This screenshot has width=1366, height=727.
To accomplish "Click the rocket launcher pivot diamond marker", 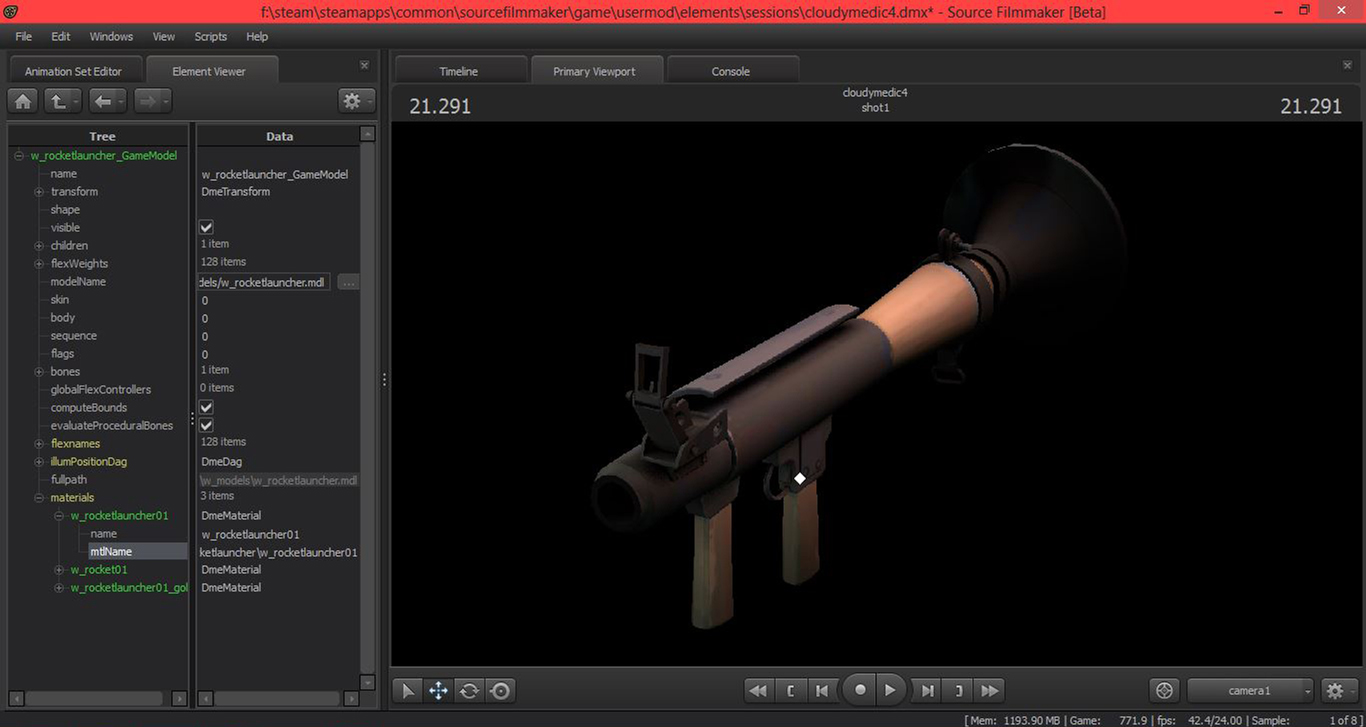I will [x=800, y=479].
